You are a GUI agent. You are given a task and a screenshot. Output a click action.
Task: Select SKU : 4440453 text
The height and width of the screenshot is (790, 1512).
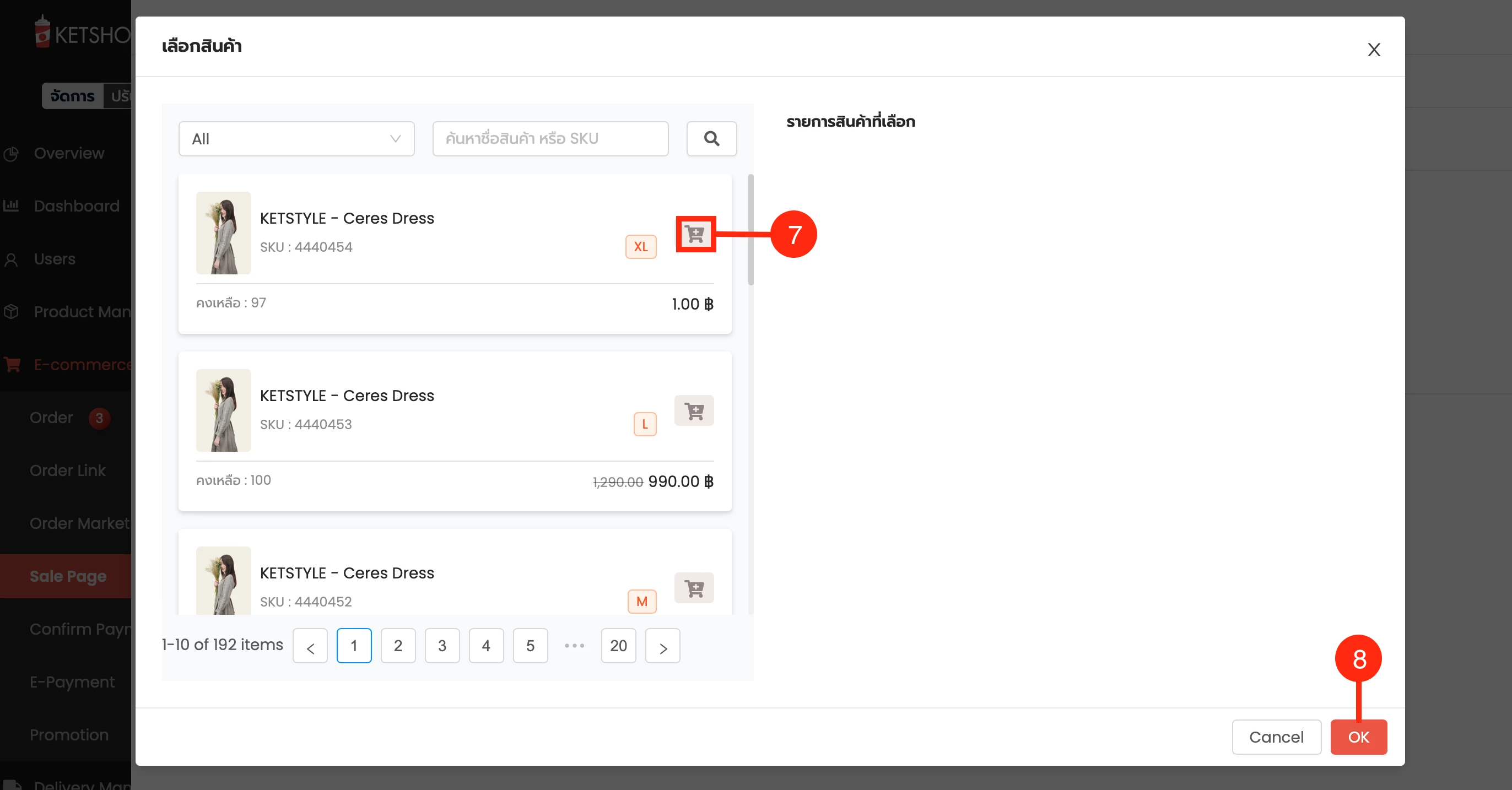(x=306, y=424)
